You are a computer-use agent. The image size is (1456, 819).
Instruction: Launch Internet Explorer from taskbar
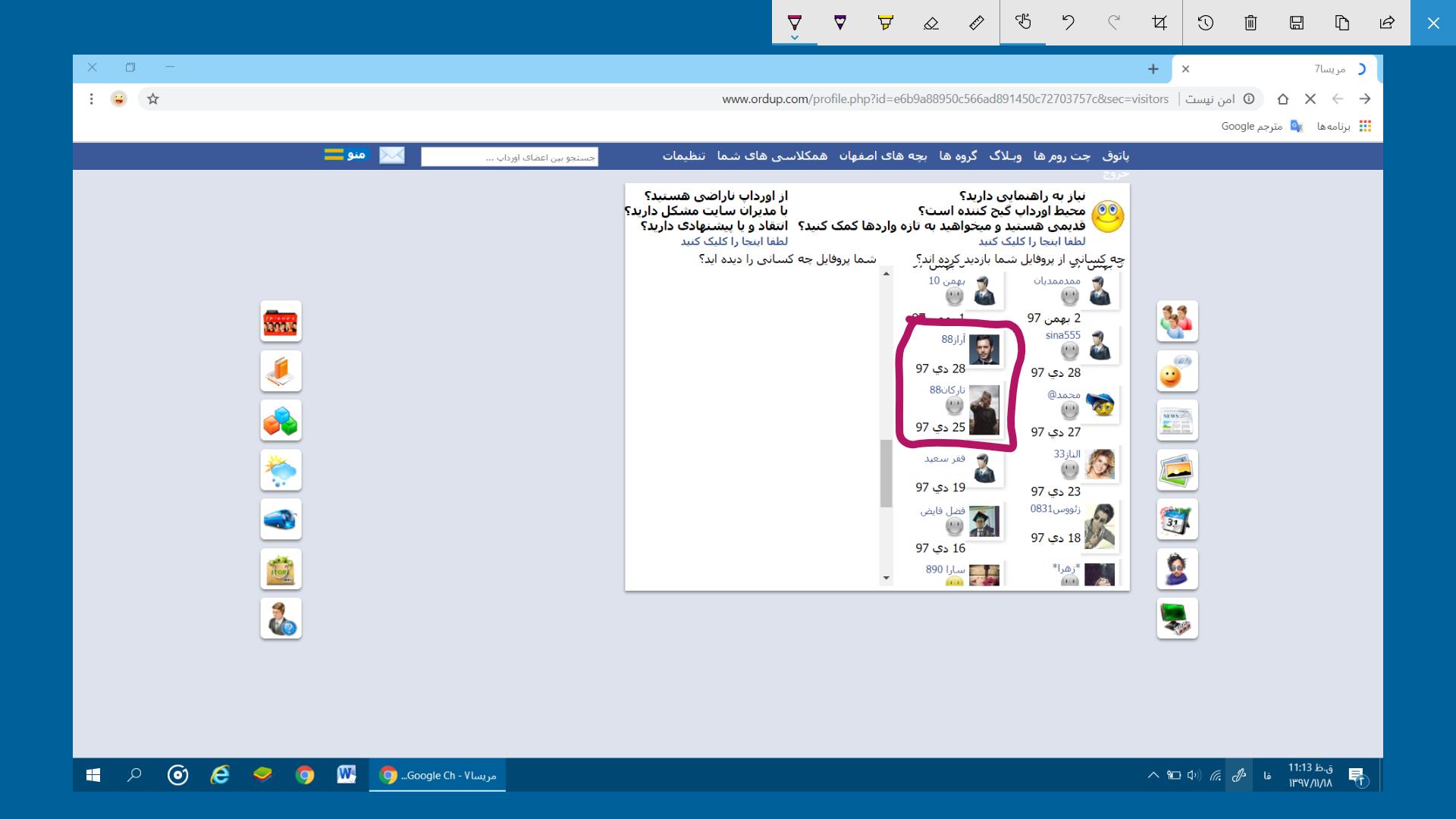220,775
